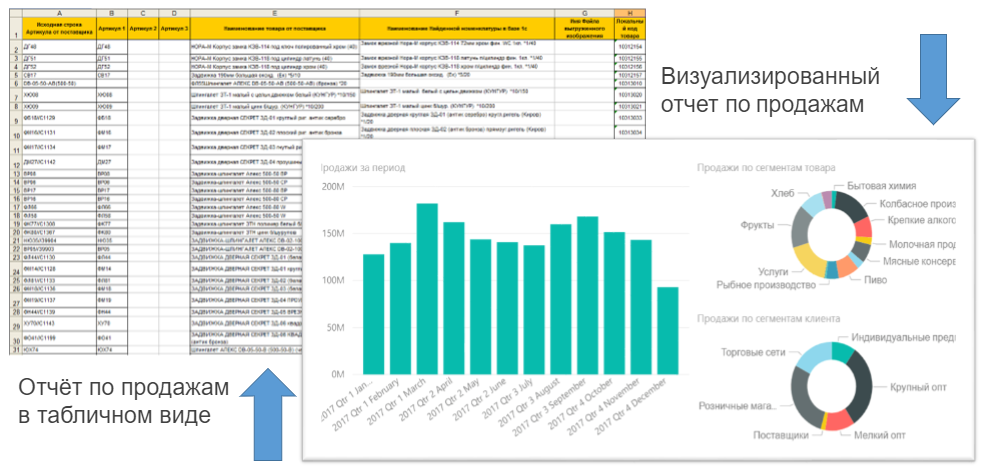Select the 2017 Qtr 1 March bar

427,289
